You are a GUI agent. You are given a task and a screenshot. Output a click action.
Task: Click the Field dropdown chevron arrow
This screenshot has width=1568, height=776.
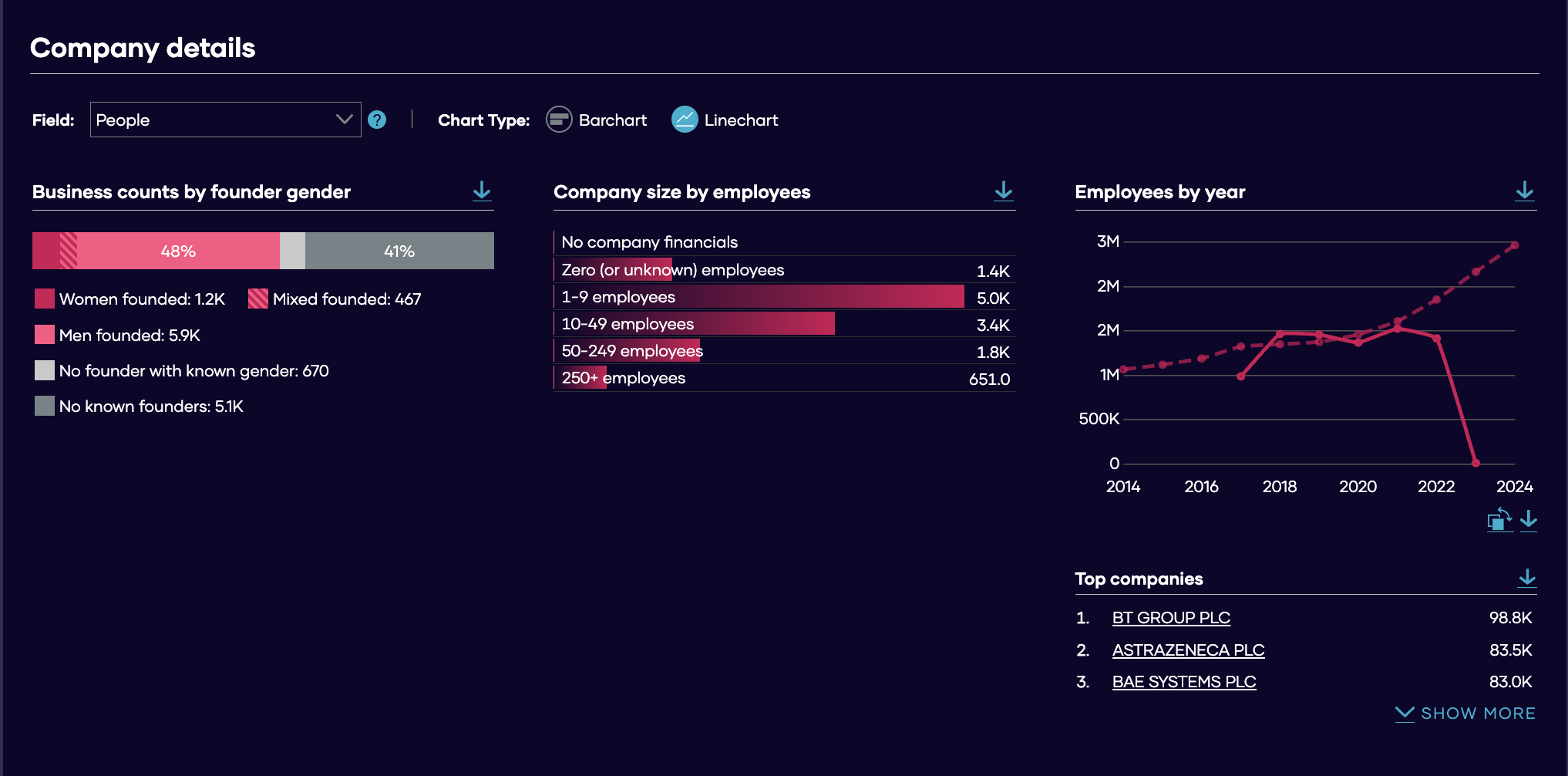coord(344,120)
